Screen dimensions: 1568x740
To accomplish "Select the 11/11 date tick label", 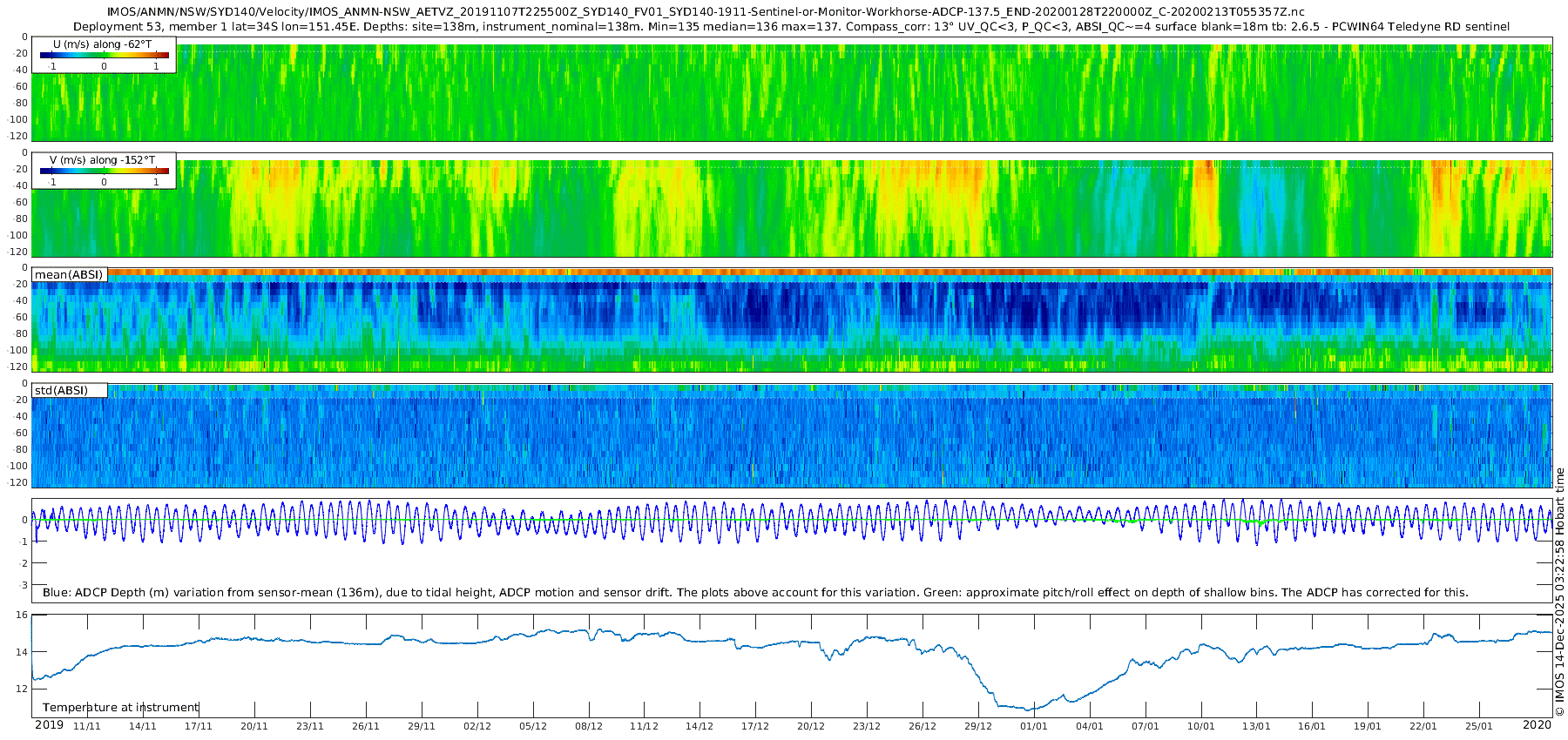I will (x=87, y=726).
